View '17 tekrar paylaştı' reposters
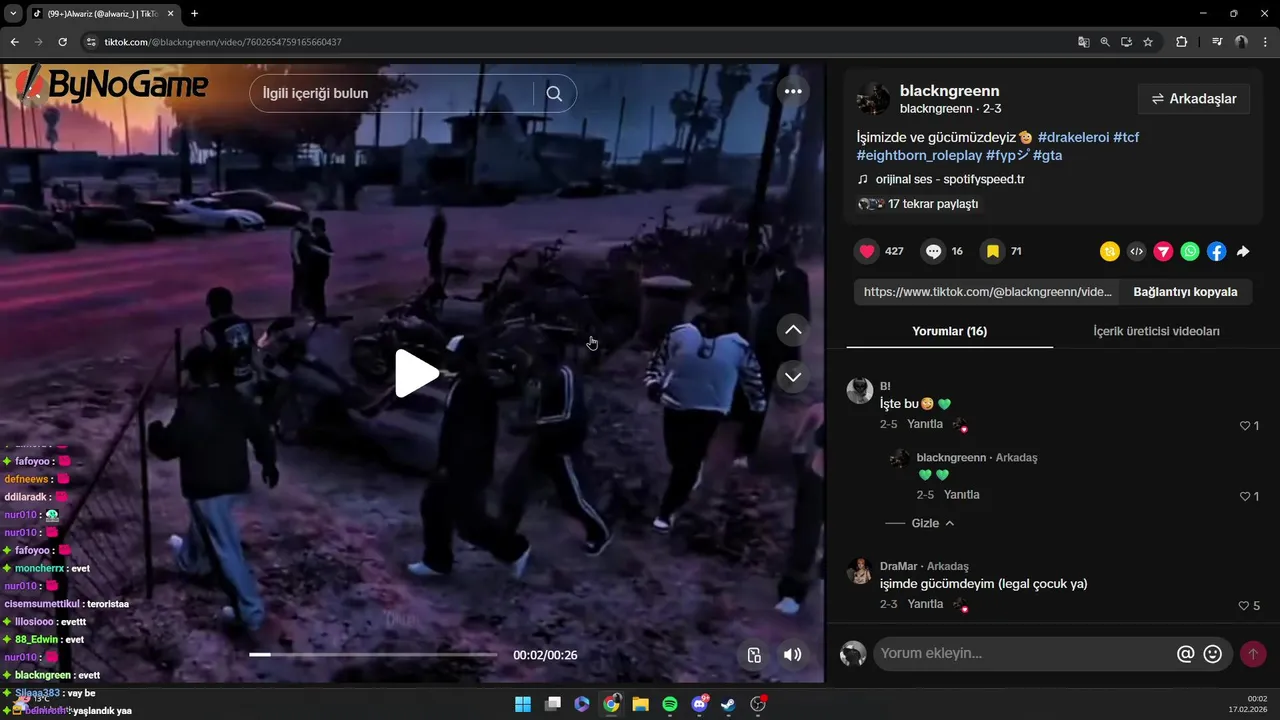Viewport: 1280px width, 720px height. [933, 204]
